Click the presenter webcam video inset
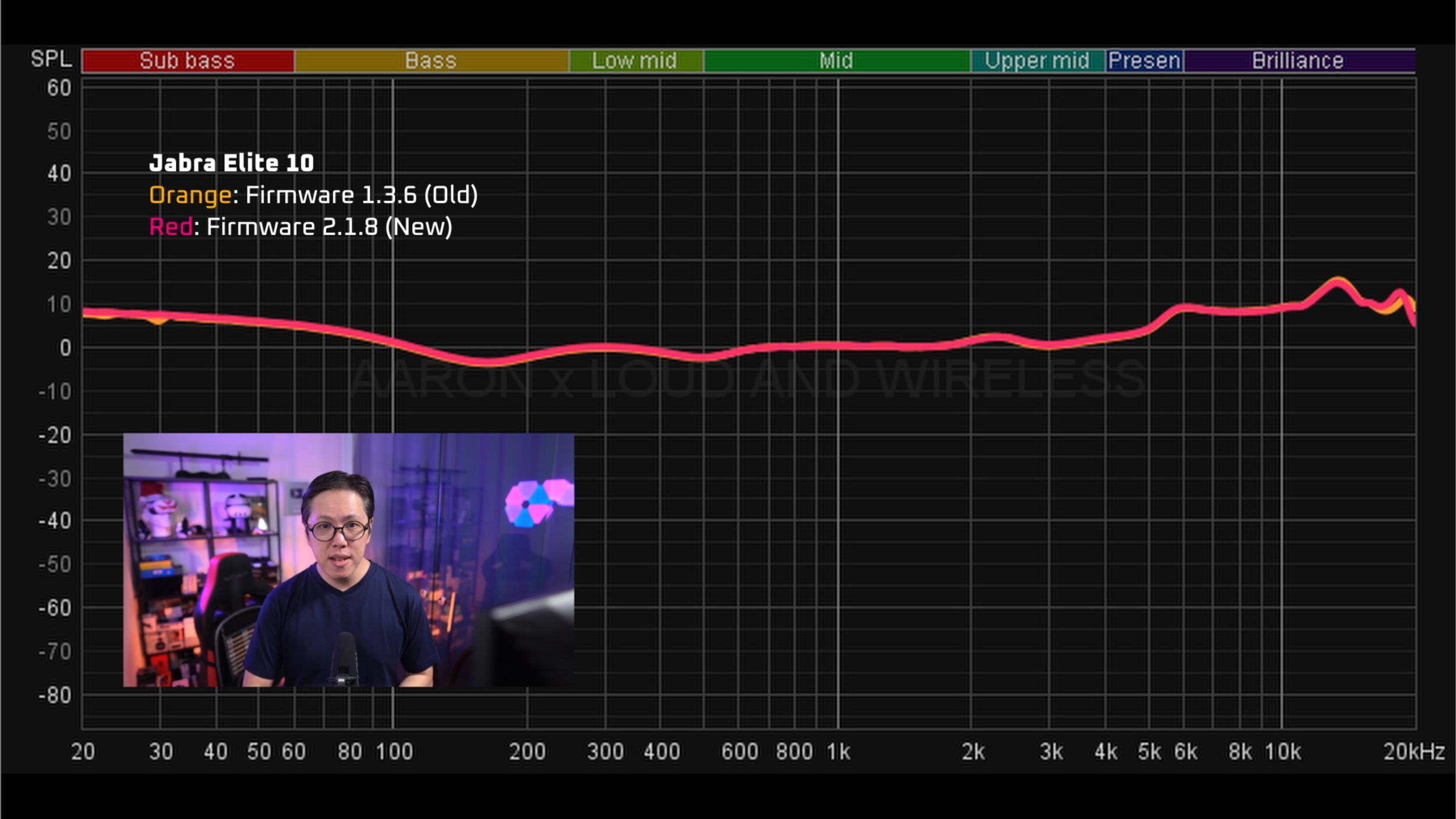1456x819 pixels. coord(348,559)
